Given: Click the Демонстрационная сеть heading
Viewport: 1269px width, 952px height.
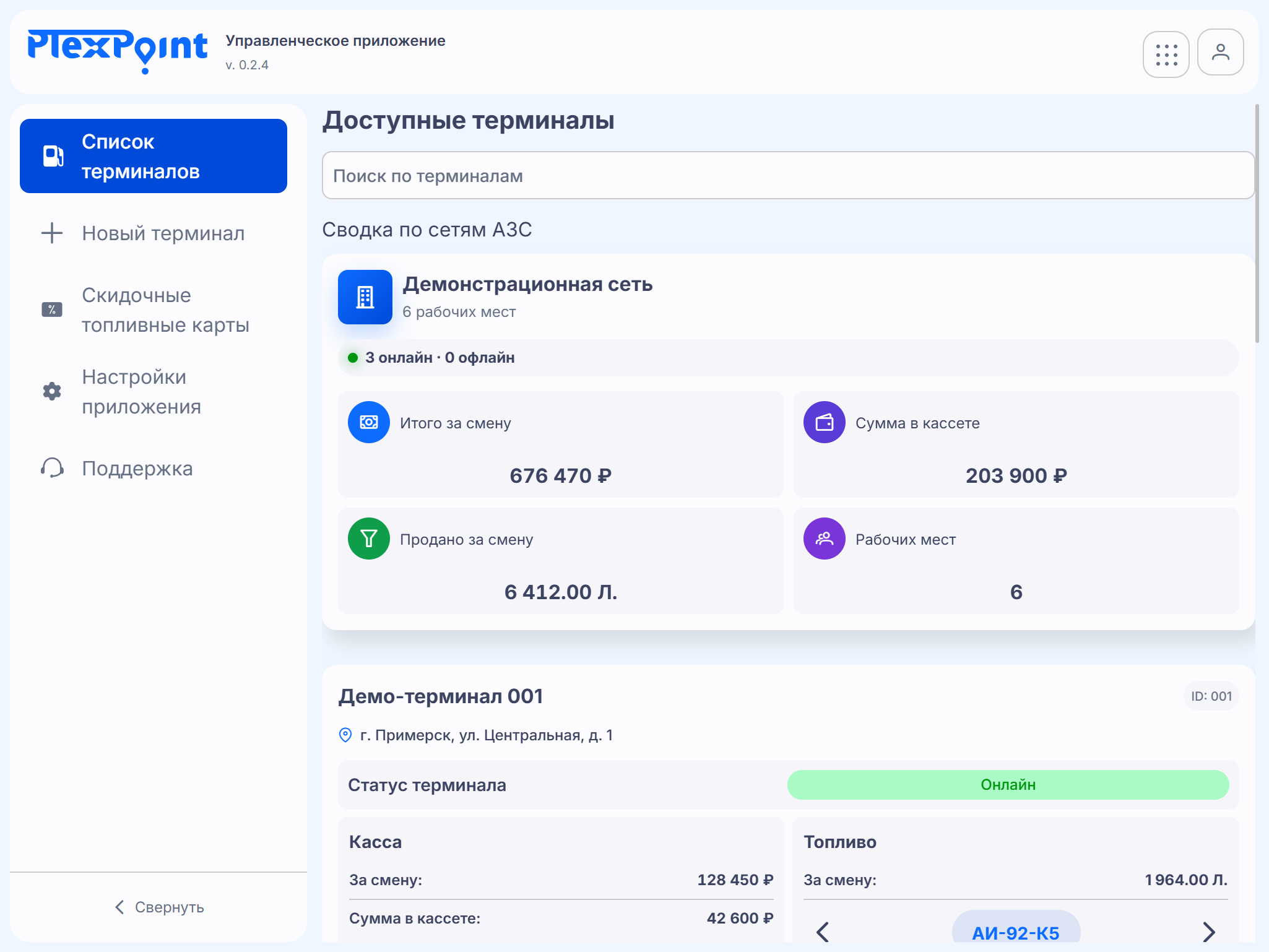Looking at the screenshot, I should click(x=527, y=284).
